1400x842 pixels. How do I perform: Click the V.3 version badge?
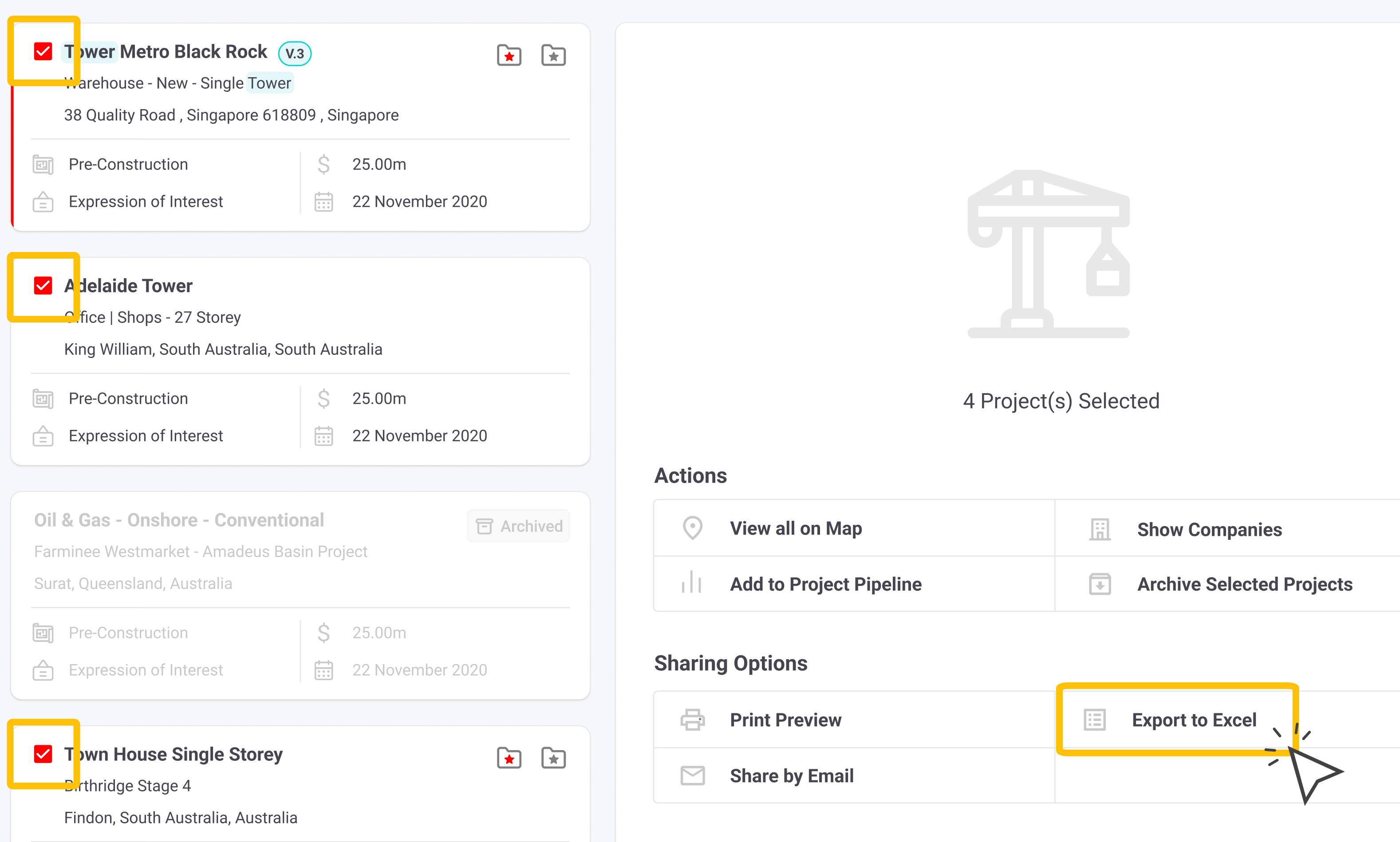295,53
